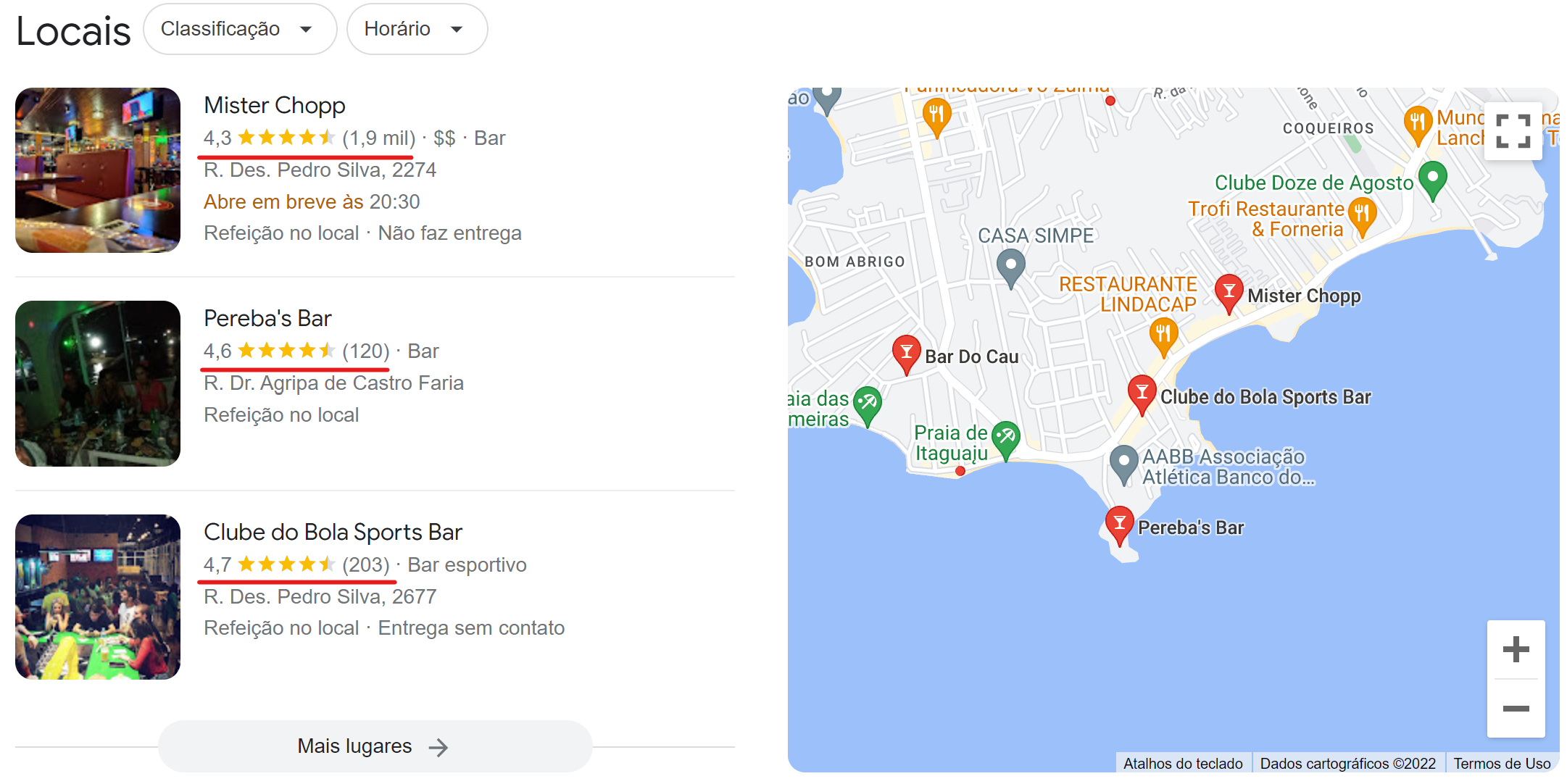Open the Mister Chopp listing

(274, 104)
